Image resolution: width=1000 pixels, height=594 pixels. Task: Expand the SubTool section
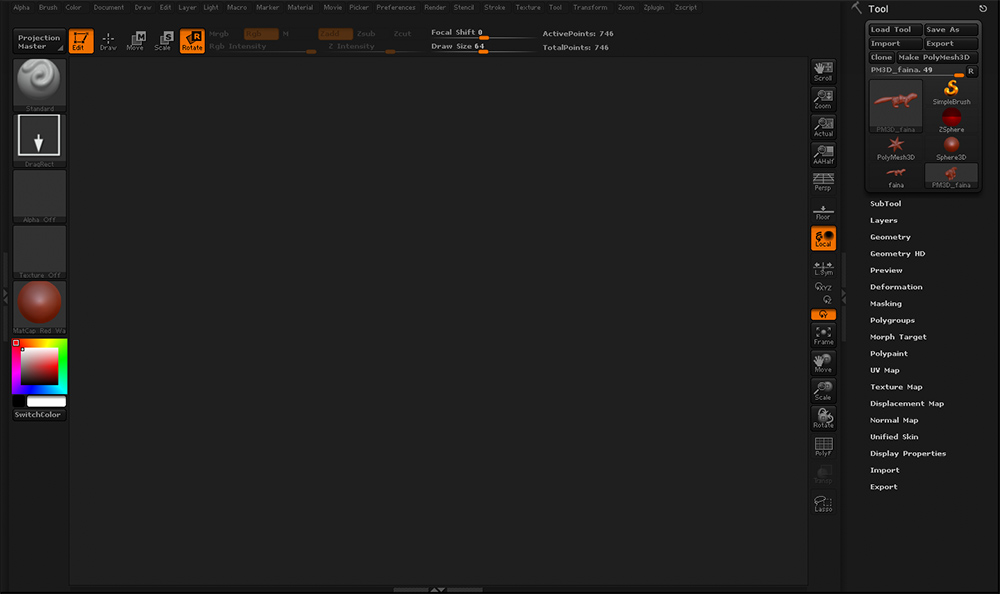pyautogui.click(x=886, y=204)
